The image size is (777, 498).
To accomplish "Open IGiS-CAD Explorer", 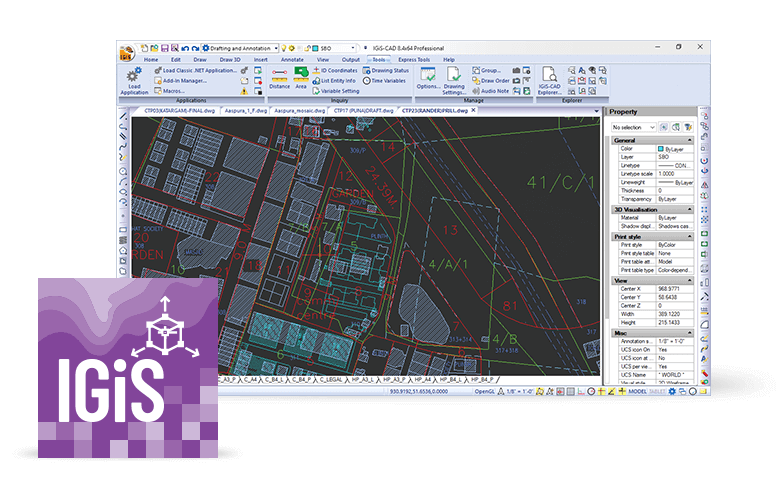I will [x=549, y=81].
